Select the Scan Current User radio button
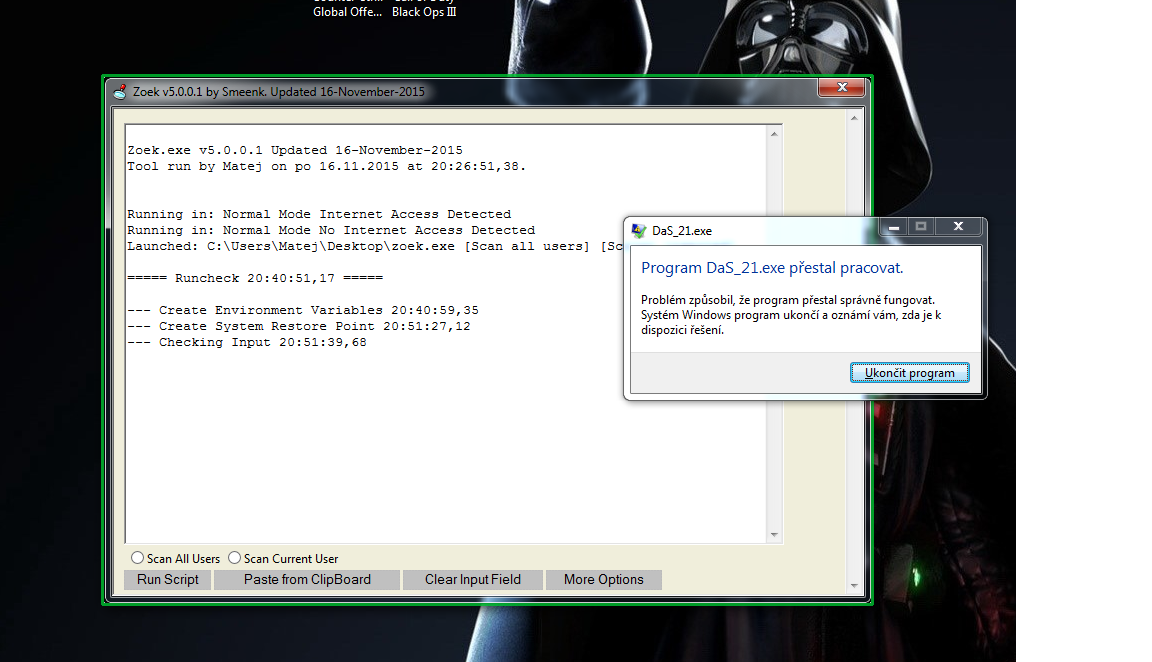The height and width of the screenshot is (662, 1152). 234,558
